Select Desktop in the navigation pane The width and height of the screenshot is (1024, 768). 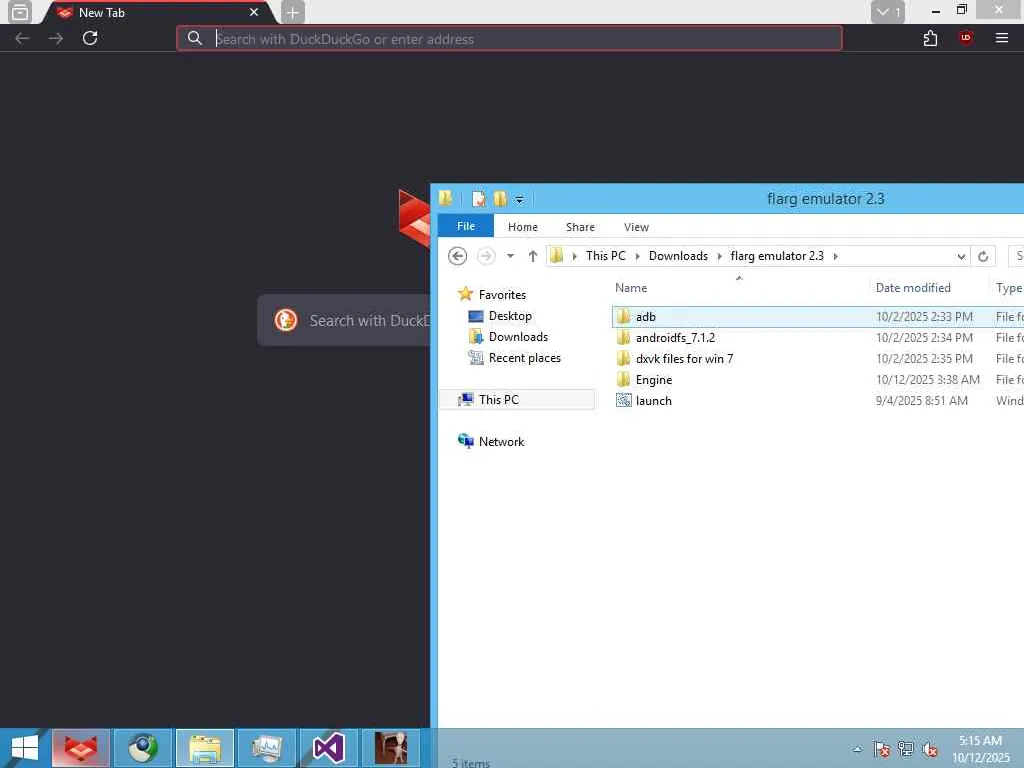[510, 316]
